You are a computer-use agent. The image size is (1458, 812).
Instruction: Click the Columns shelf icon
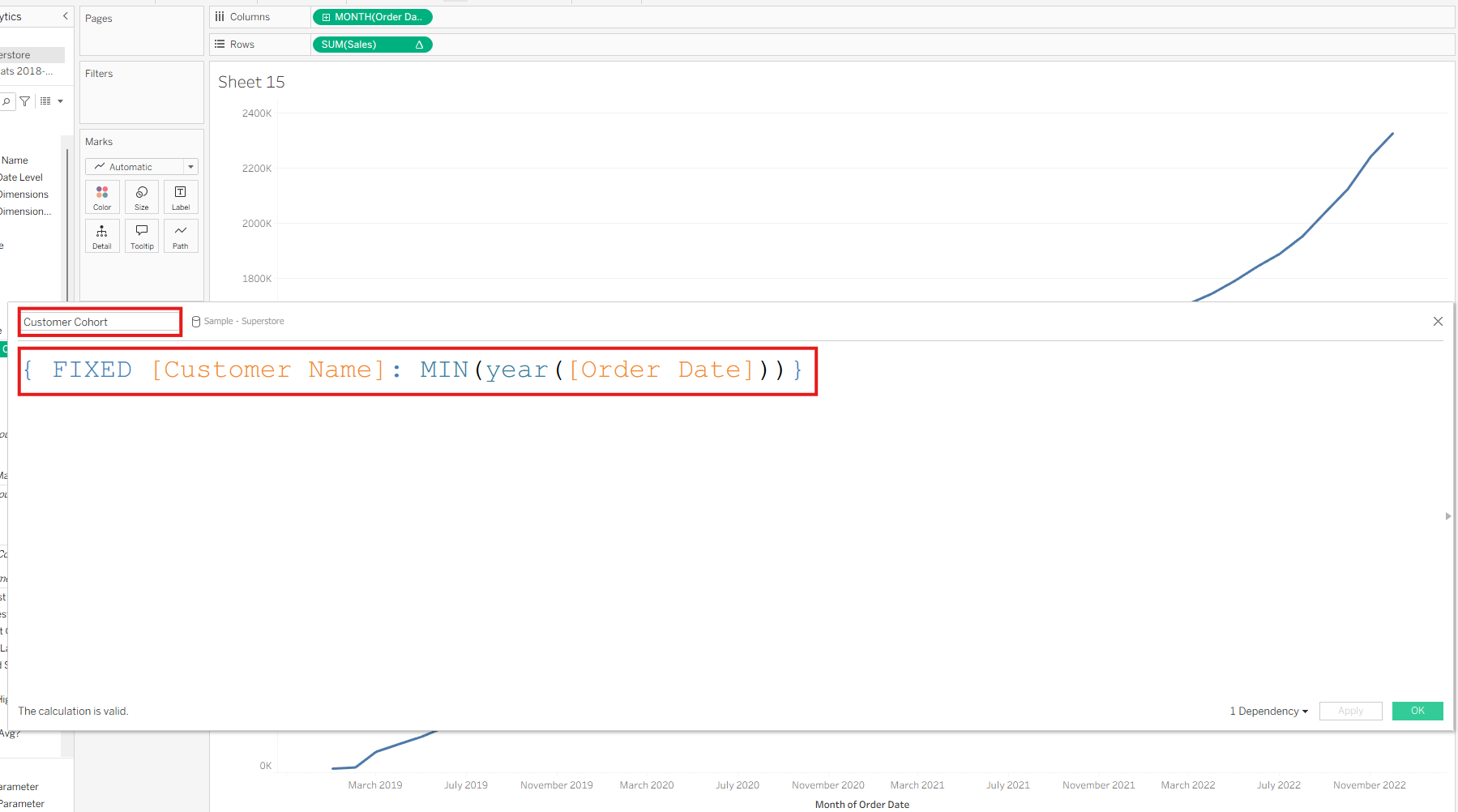pyautogui.click(x=220, y=17)
